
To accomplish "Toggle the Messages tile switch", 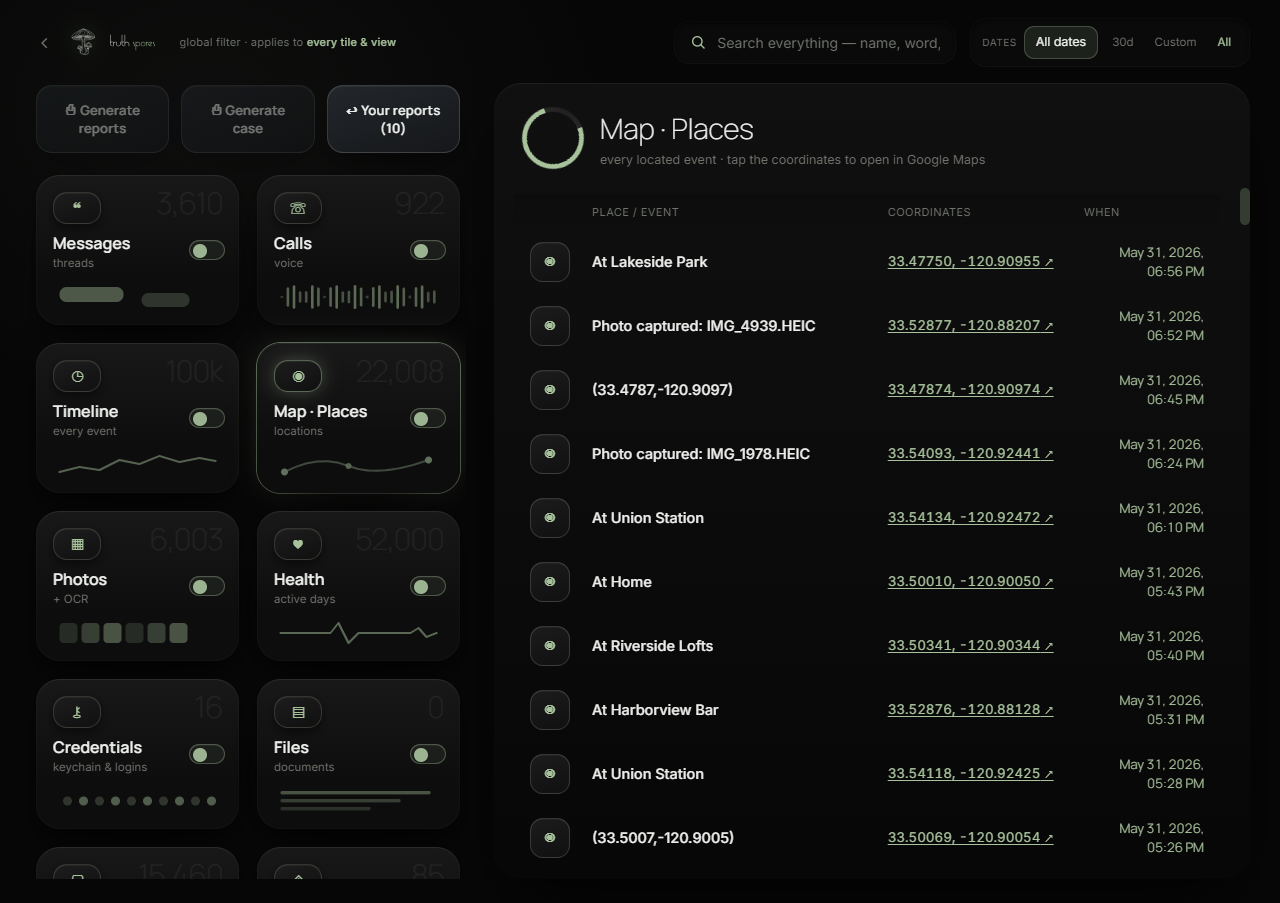I will coord(207,250).
